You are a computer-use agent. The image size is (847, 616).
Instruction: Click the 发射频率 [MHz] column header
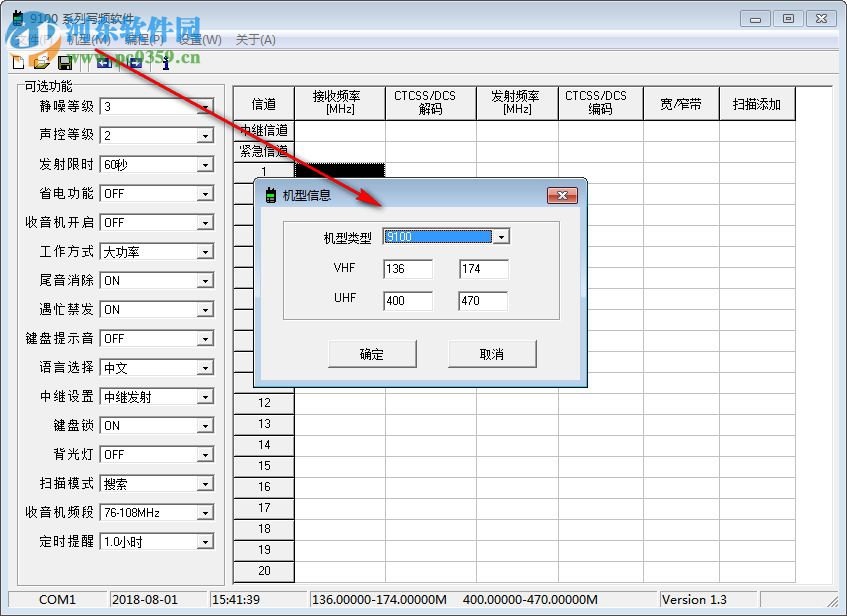[517, 103]
